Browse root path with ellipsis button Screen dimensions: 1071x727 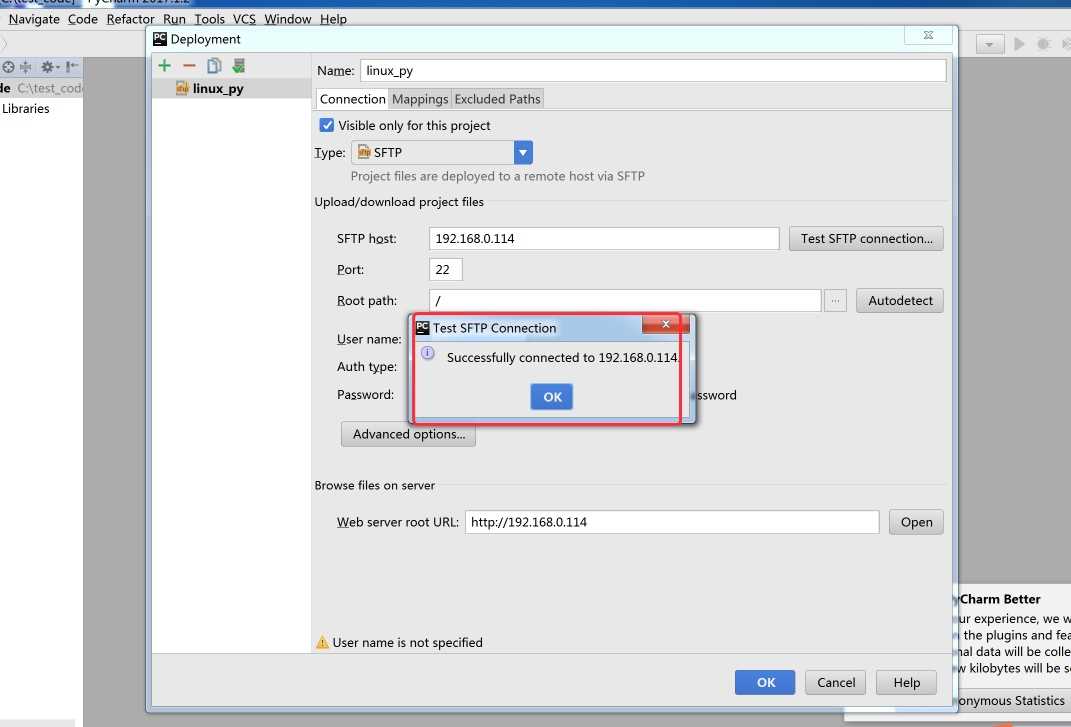pos(835,301)
